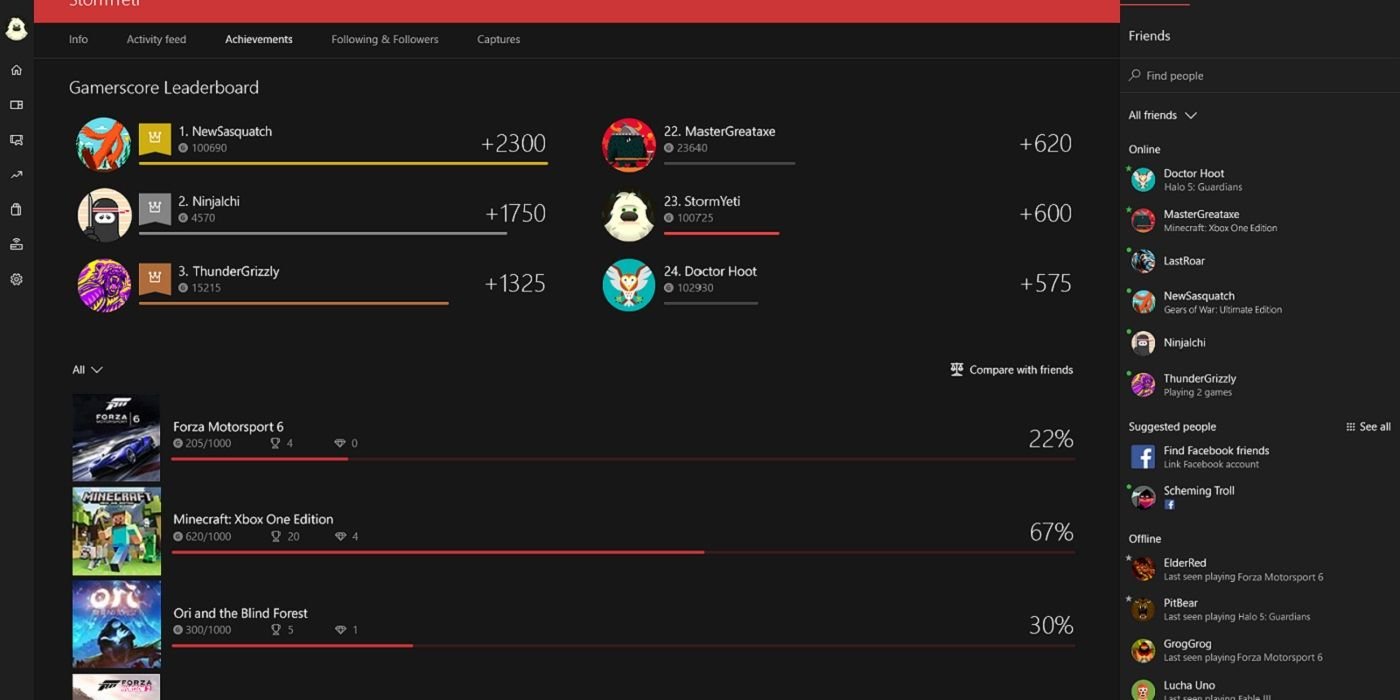Click StormYeti's leaderboard avatar
The image size is (1400, 700).
click(629, 215)
